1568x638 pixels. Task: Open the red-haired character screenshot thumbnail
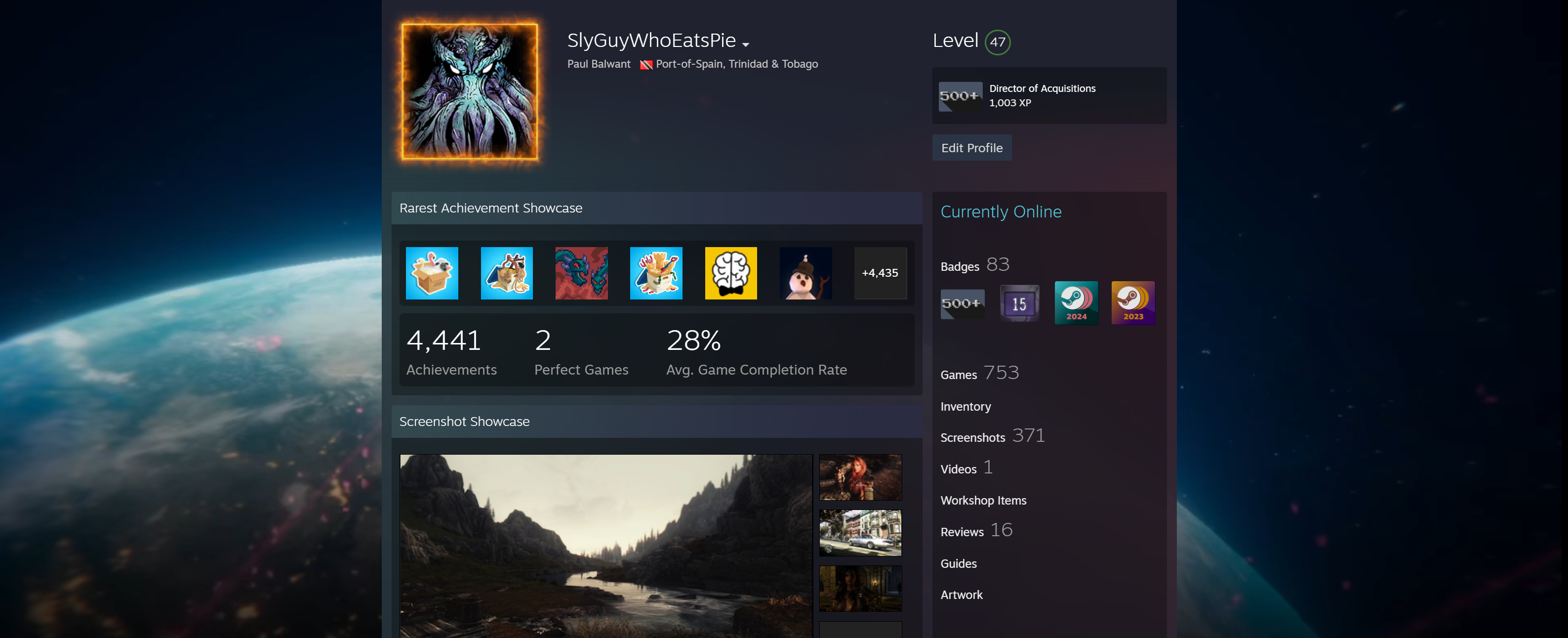860,477
